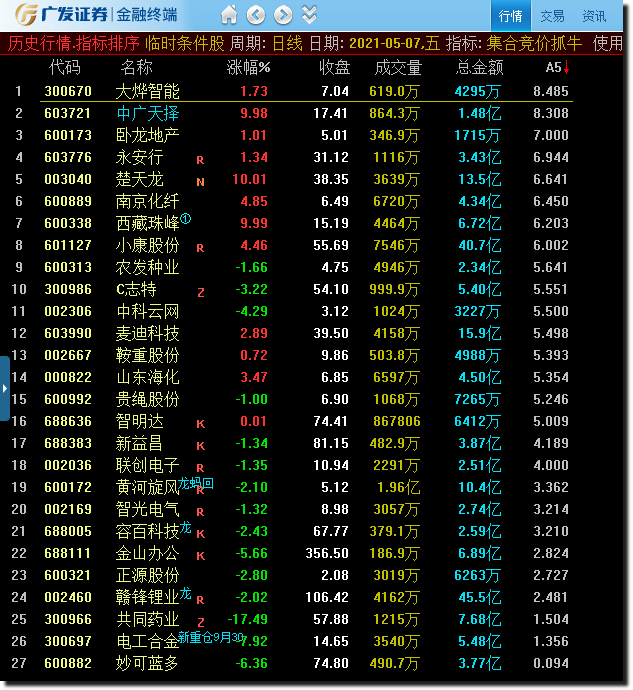Select stock row 中广天择
Image resolution: width=633 pixels, height=690 pixels.
(306, 113)
